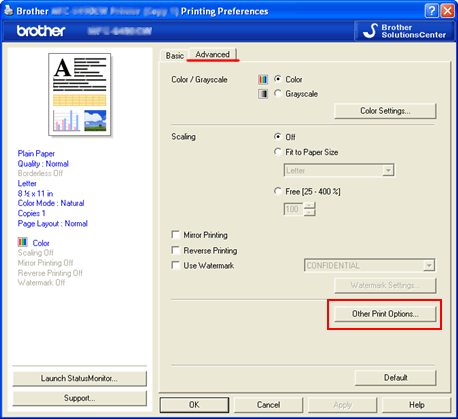The image size is (458, 419).
Task: Click the color icon beside Color option
Action: [263, 80]
